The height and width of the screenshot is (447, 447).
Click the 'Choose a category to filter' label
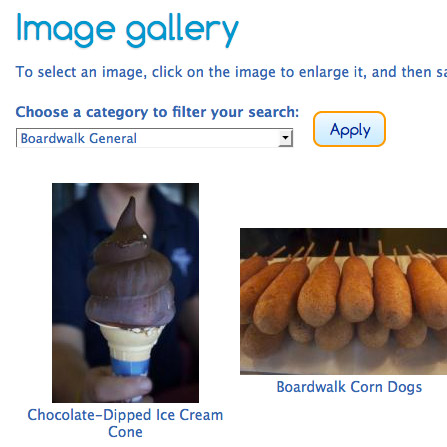pos(157,112)
